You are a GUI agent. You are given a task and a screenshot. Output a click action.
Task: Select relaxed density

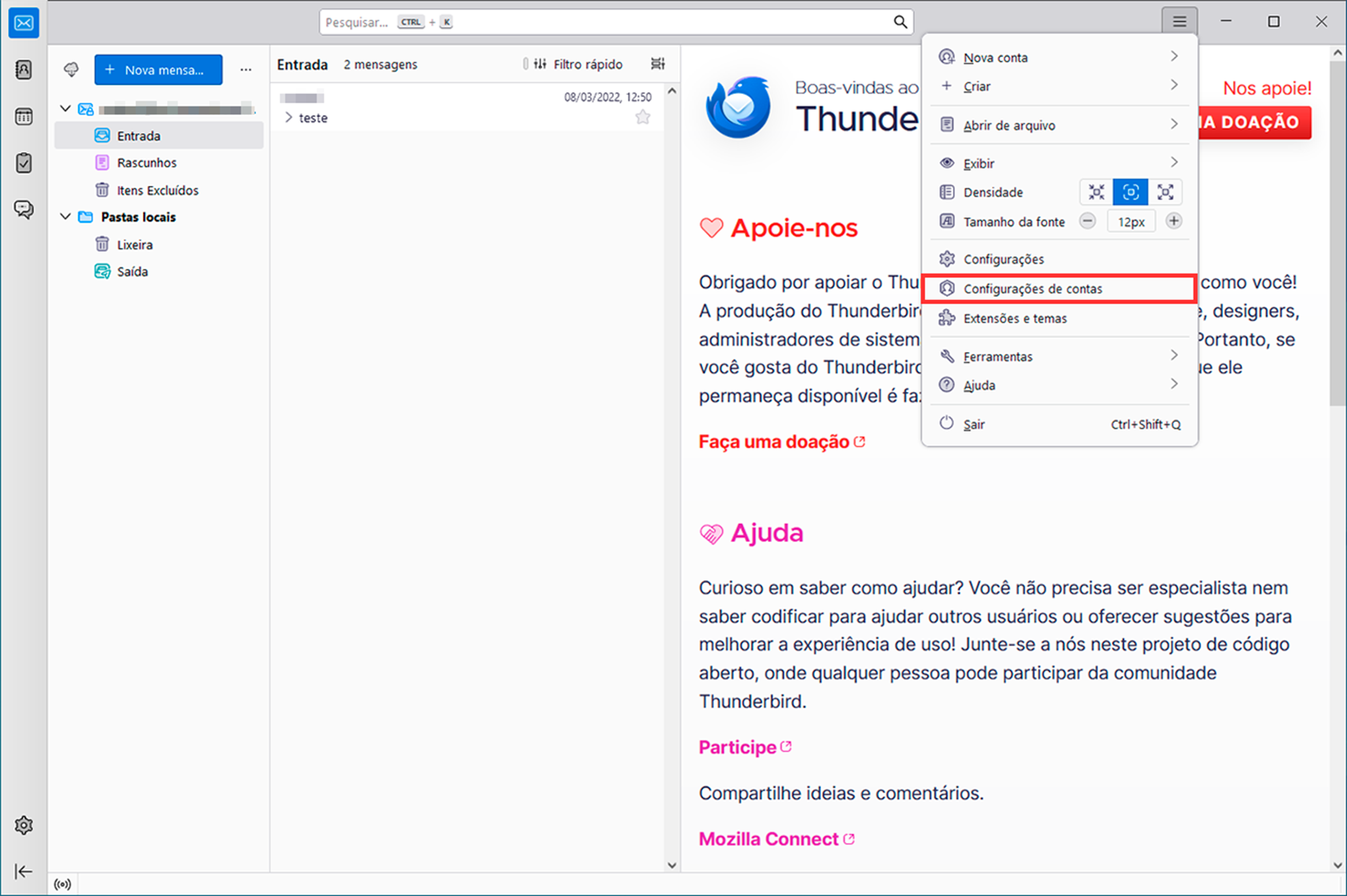[1165, 193]
